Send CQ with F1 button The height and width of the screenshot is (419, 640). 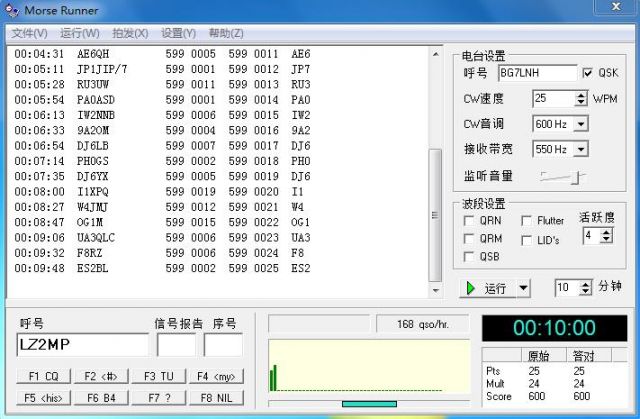43,376
